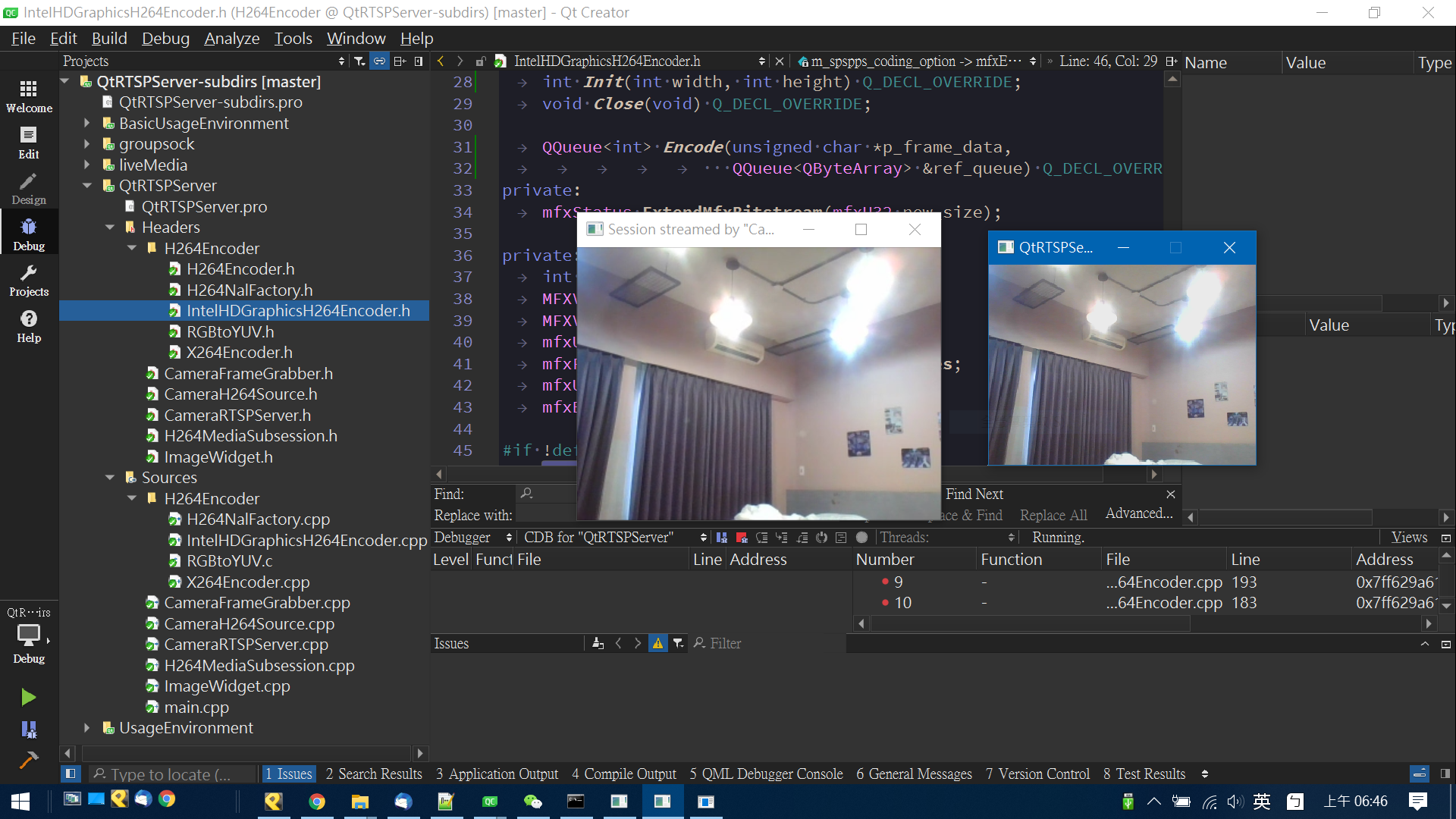Image resolution: width=1456 pixels, height=819 pixels.
Task: Continue execution with the blue debugger icon
Action: (x=721, y=537)
